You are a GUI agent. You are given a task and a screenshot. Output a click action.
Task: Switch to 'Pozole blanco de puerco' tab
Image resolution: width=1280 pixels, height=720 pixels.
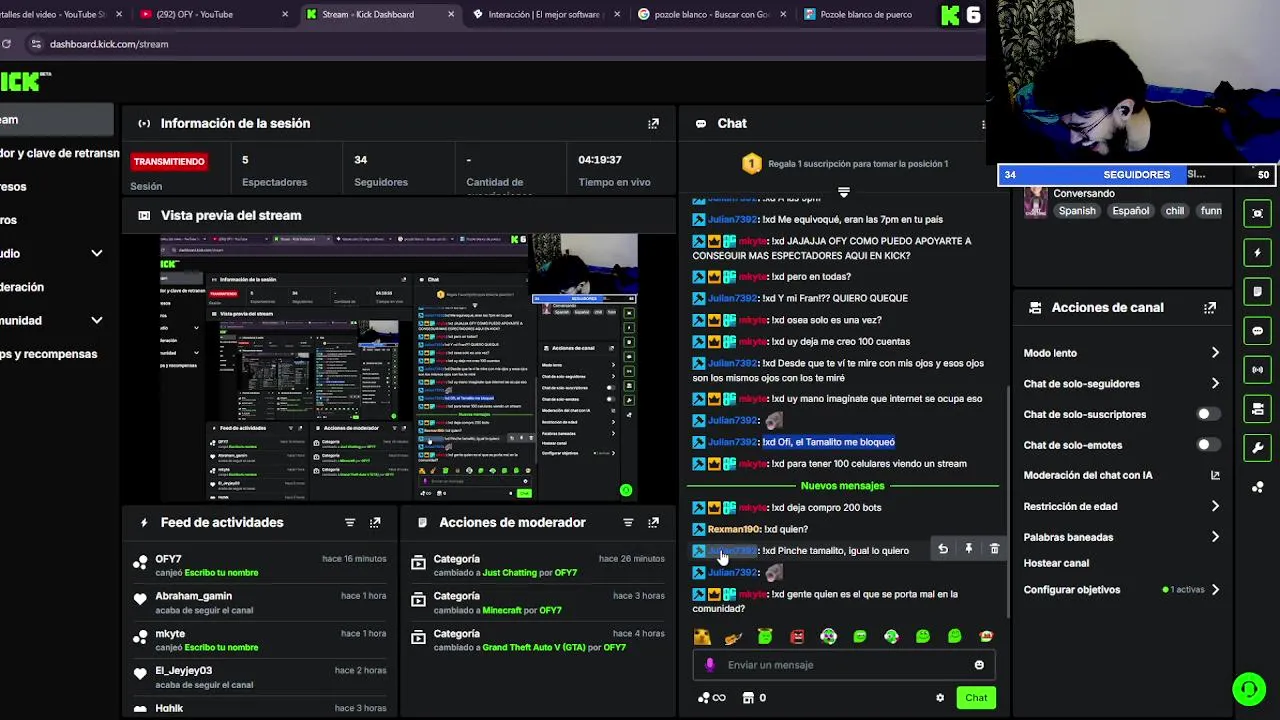pos(865,14)
